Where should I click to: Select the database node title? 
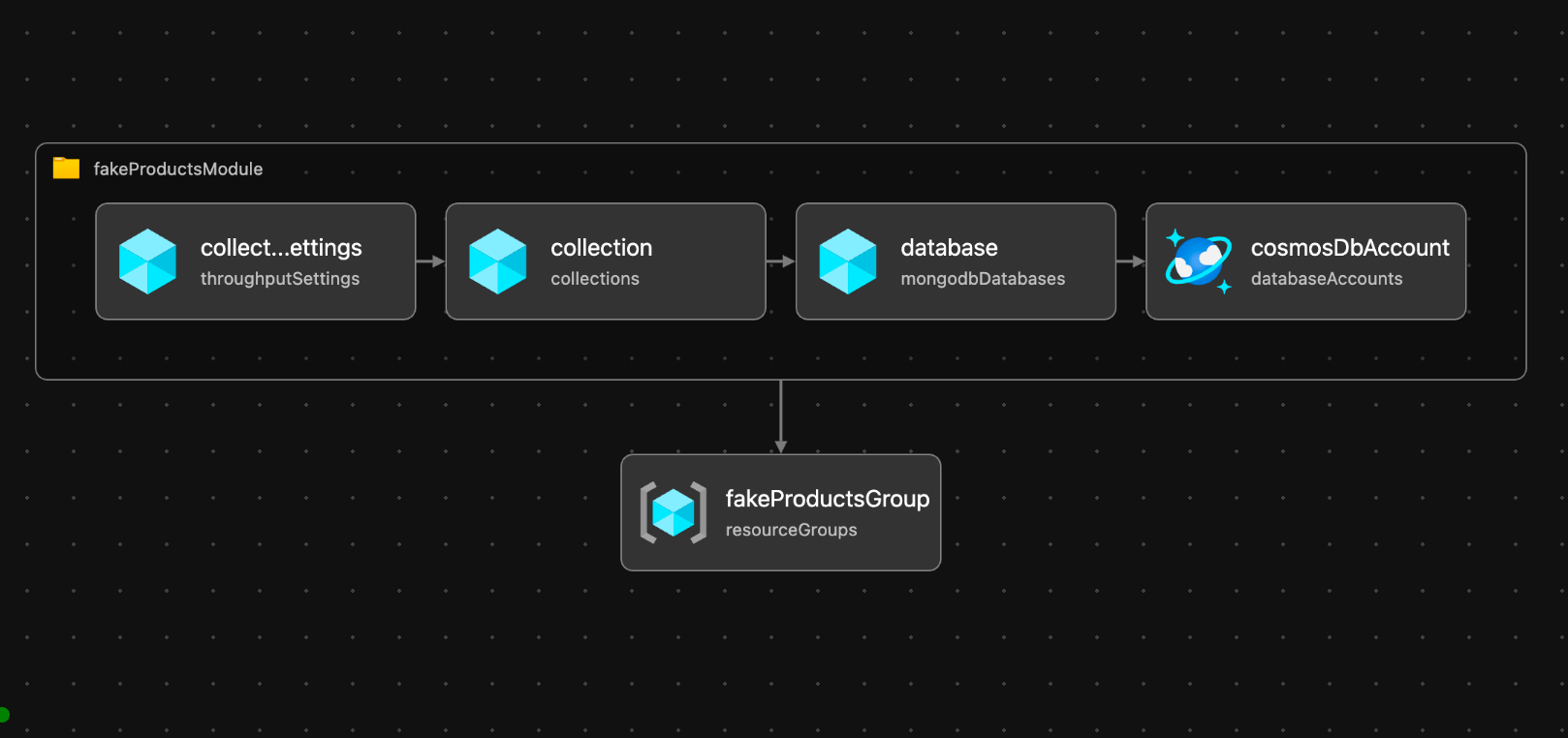coord(950,248)
